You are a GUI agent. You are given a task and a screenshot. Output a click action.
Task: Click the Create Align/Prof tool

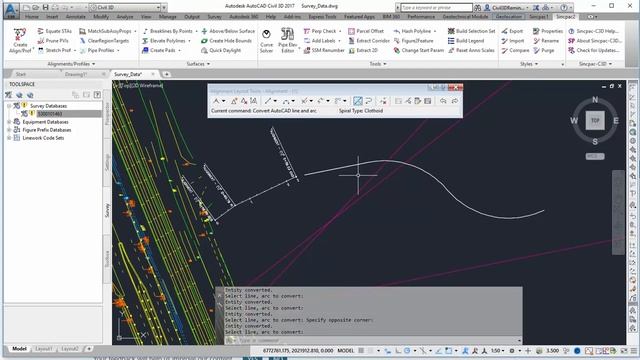pos(20,40)
